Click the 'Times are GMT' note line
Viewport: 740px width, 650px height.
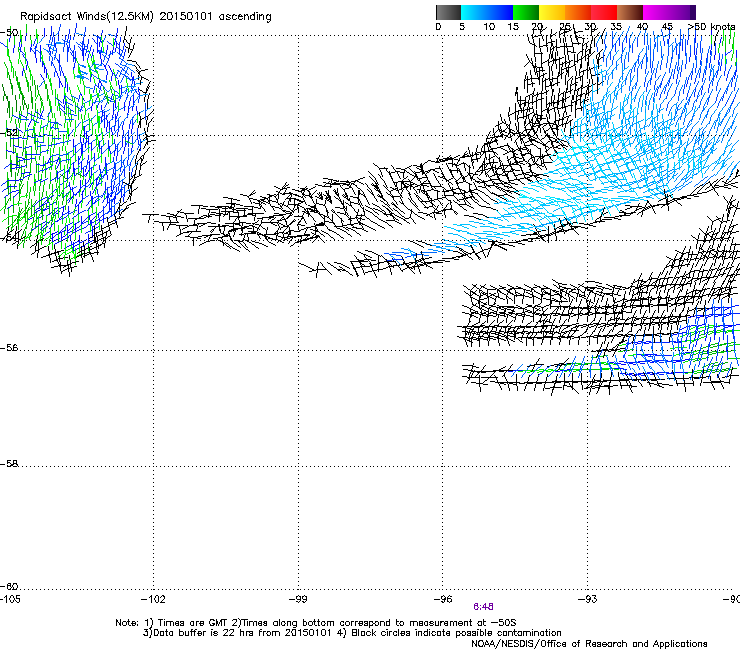pos(316,623)
